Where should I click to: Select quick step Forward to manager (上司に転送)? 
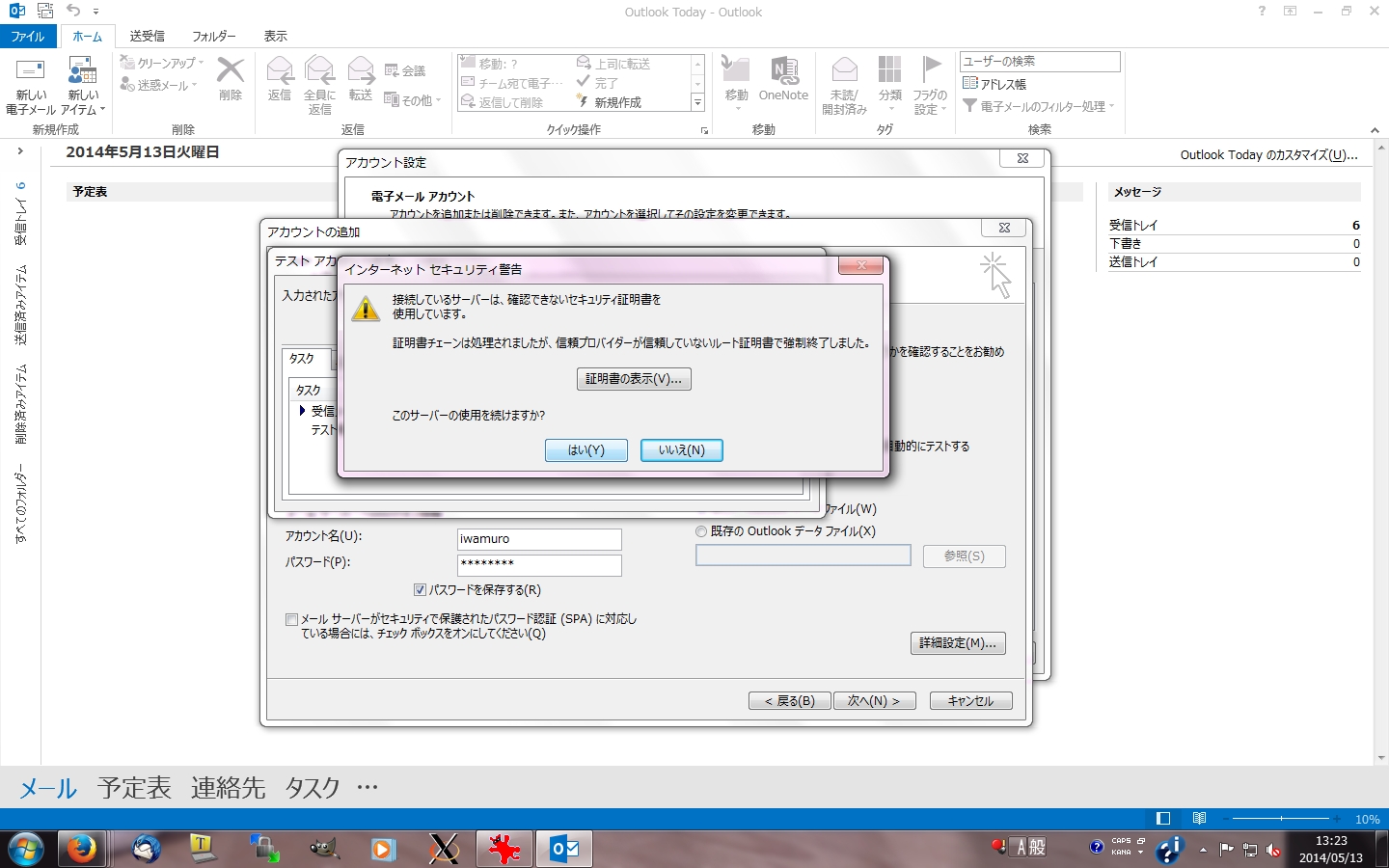click(614, 64)
